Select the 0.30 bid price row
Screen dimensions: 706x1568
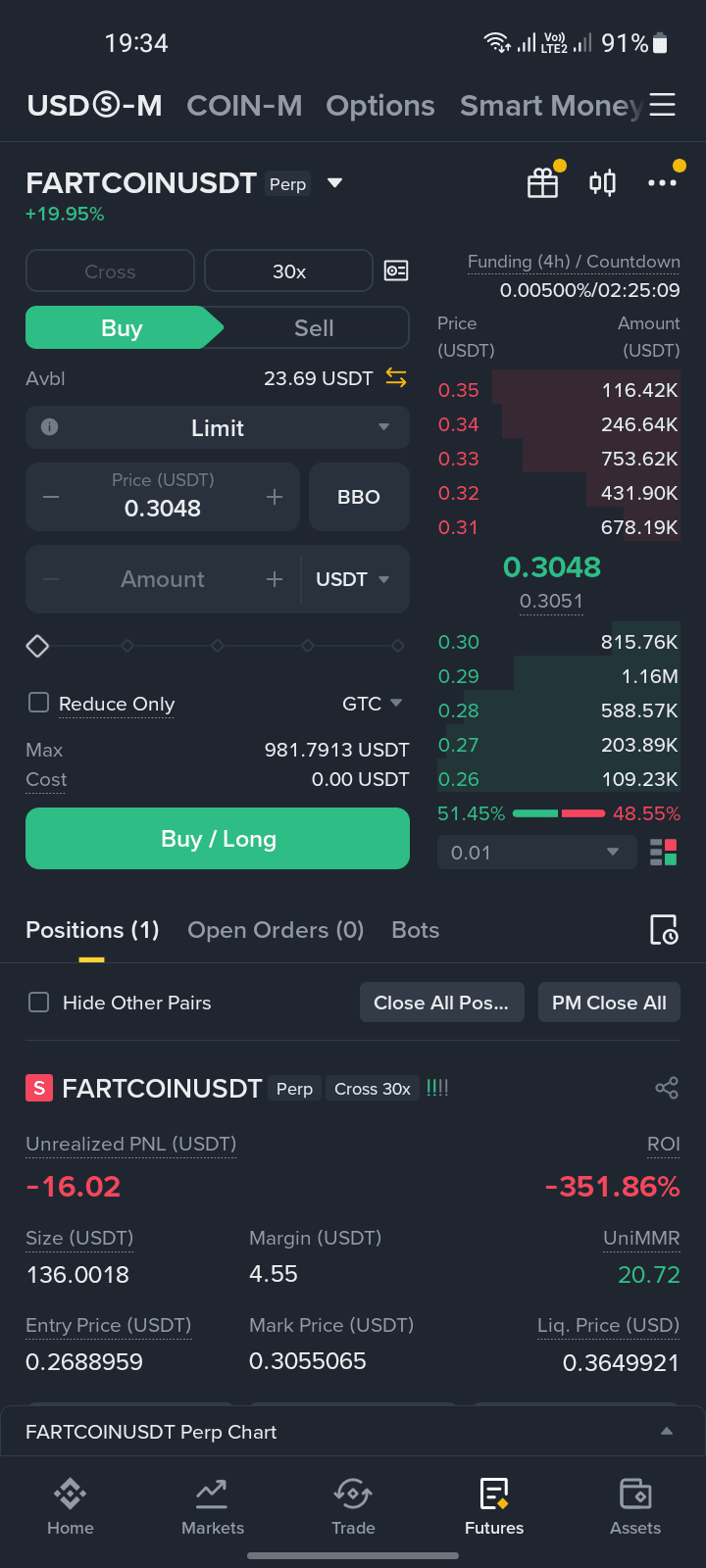tap(559, 642)
